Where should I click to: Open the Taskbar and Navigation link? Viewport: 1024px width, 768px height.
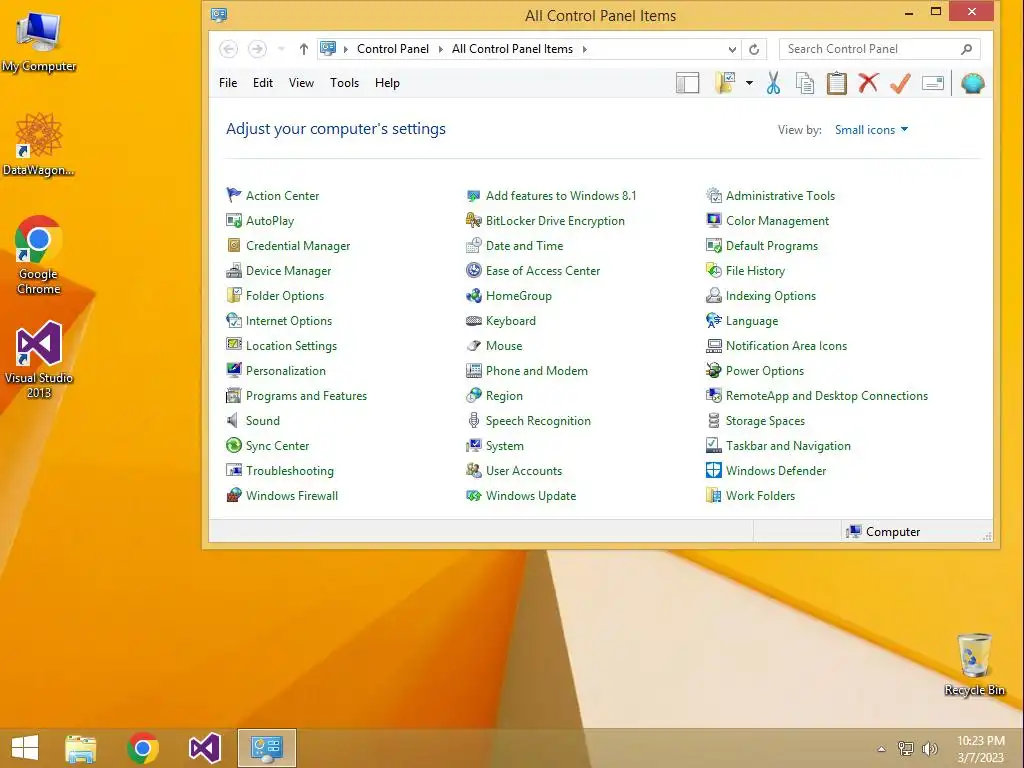(x=788, y=445)
